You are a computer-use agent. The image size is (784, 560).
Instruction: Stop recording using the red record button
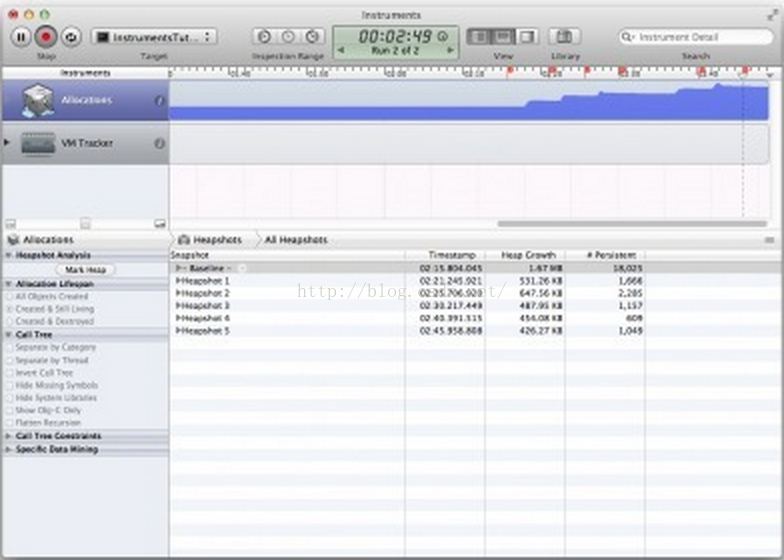pos(46,37)
